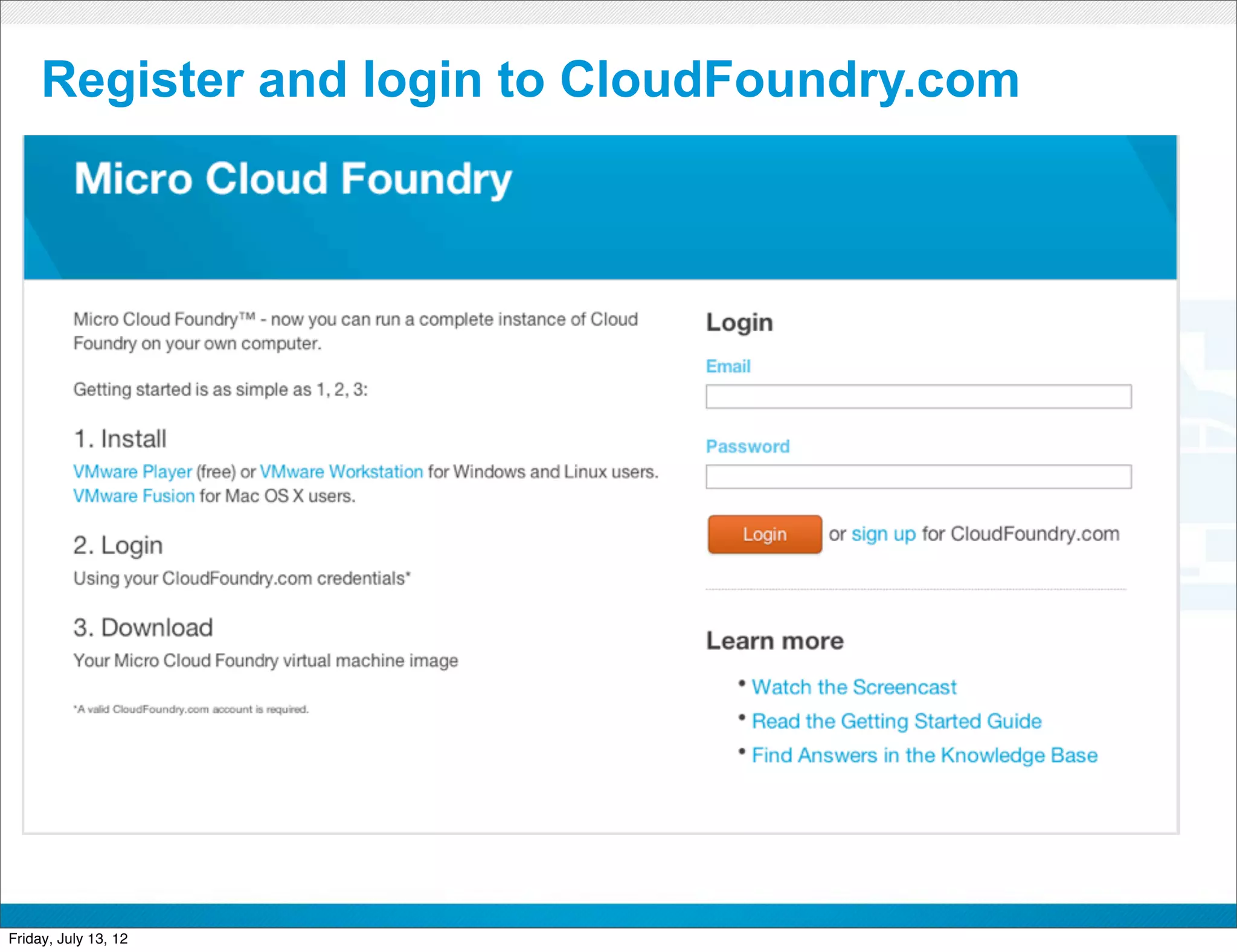Viewport: 1237px width, 952px height.
Task: Click the Email field label
Action: pyautogui.click(x=728, y=366)
